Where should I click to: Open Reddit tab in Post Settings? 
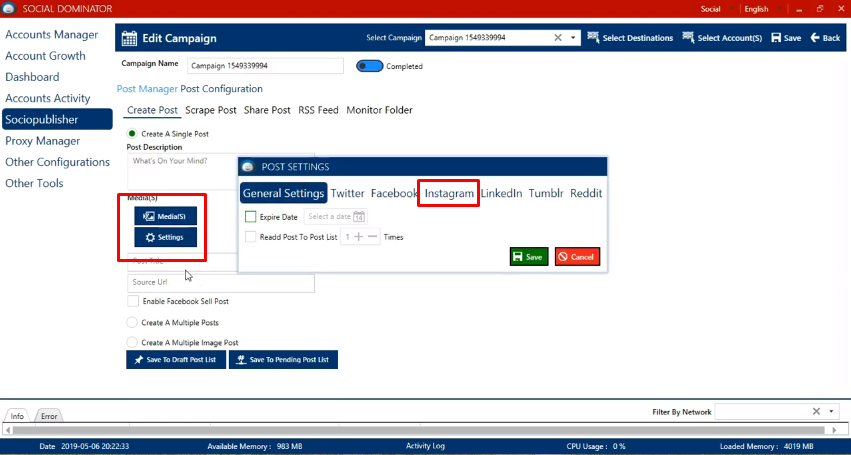coord(586,193)
